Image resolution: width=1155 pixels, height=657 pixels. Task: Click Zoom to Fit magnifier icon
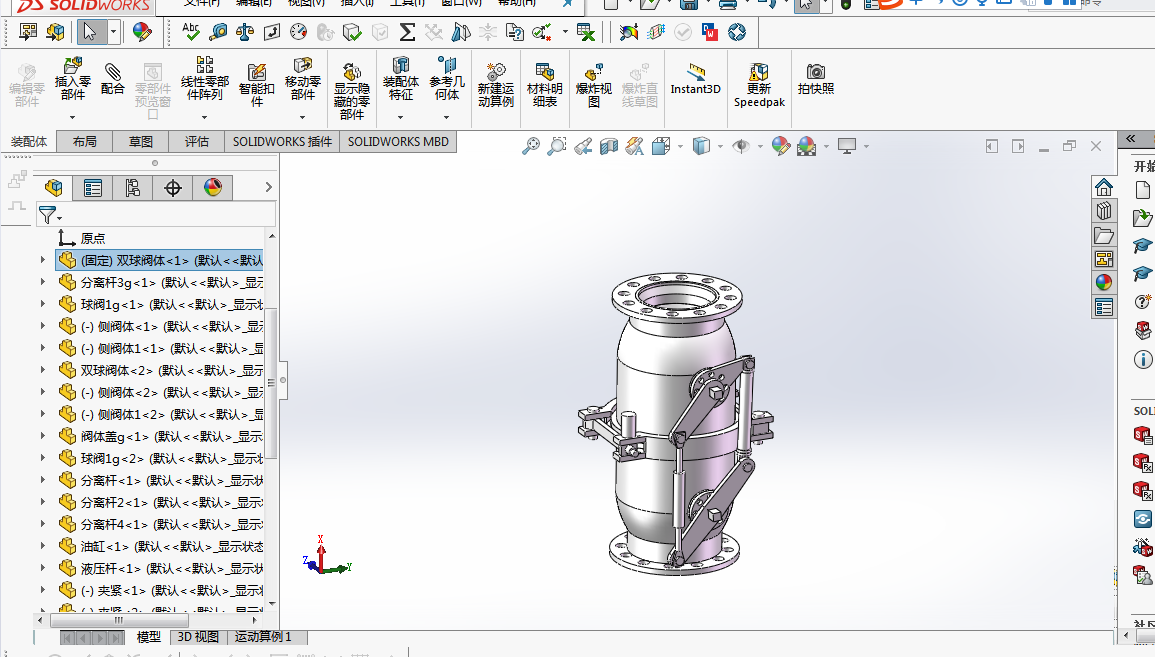530,146
